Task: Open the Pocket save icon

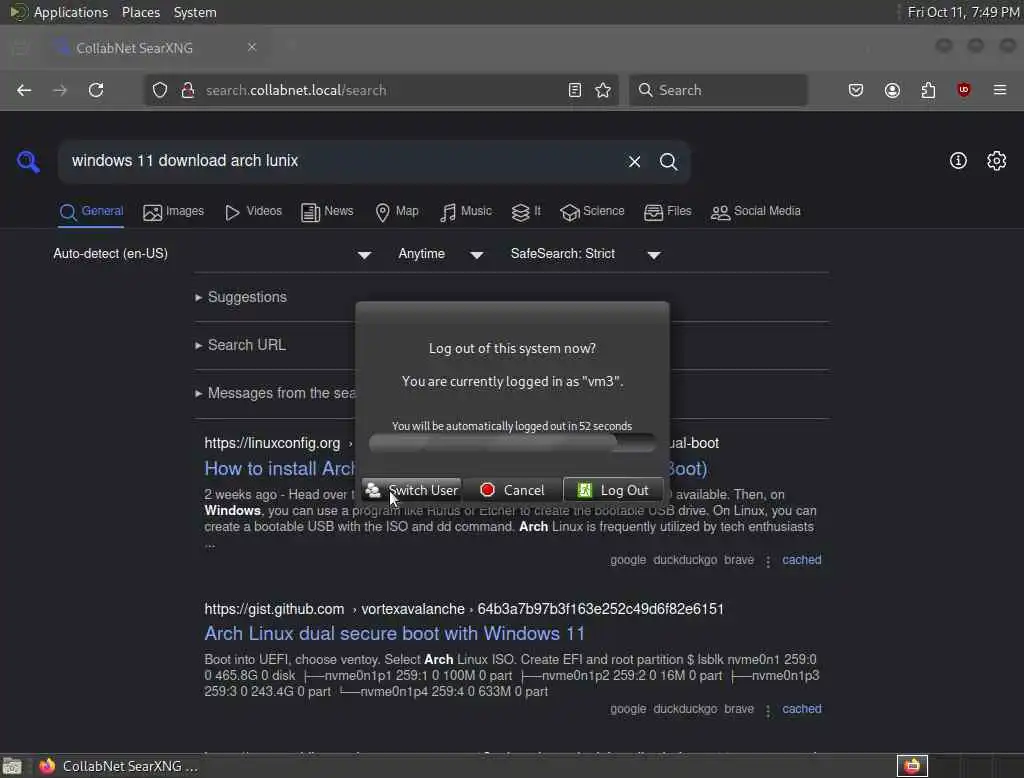Action: [x=856, y=90]
